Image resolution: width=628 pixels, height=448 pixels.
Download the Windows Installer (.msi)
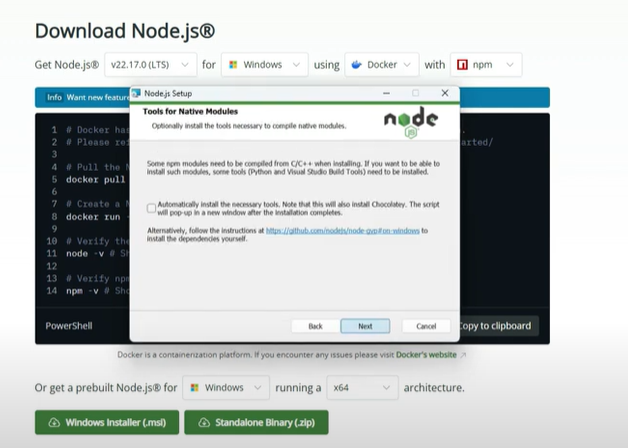click(107, 422)
